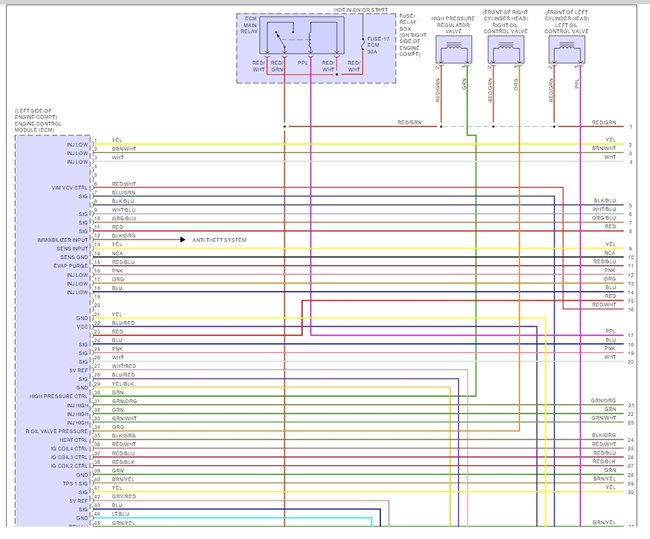
Task: Click the 'ANTI-THEFT SYSTEM' reference text
Action: click(219, 240)
